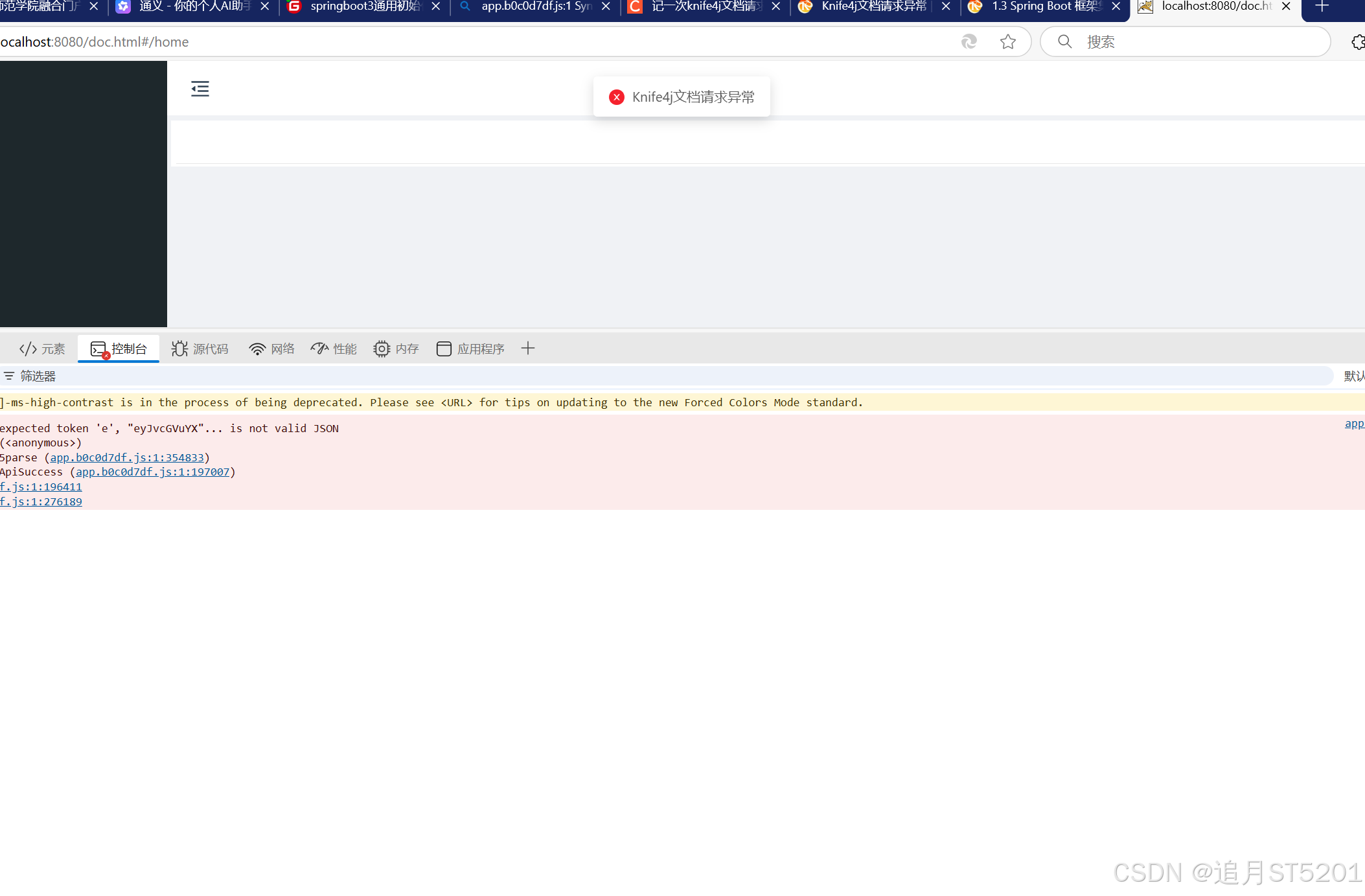The width and height of the screenshot is (1365, 896).
Task: Add page to favorites via star icon
Action: (x=1008, y=41)
